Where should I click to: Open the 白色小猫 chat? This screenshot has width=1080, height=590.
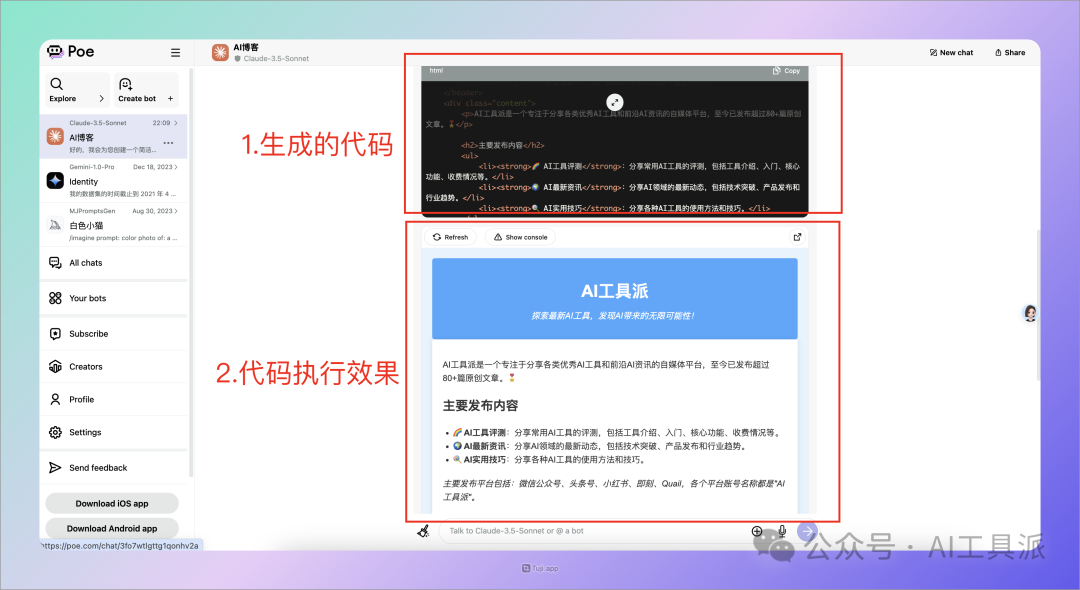(114, 225)
